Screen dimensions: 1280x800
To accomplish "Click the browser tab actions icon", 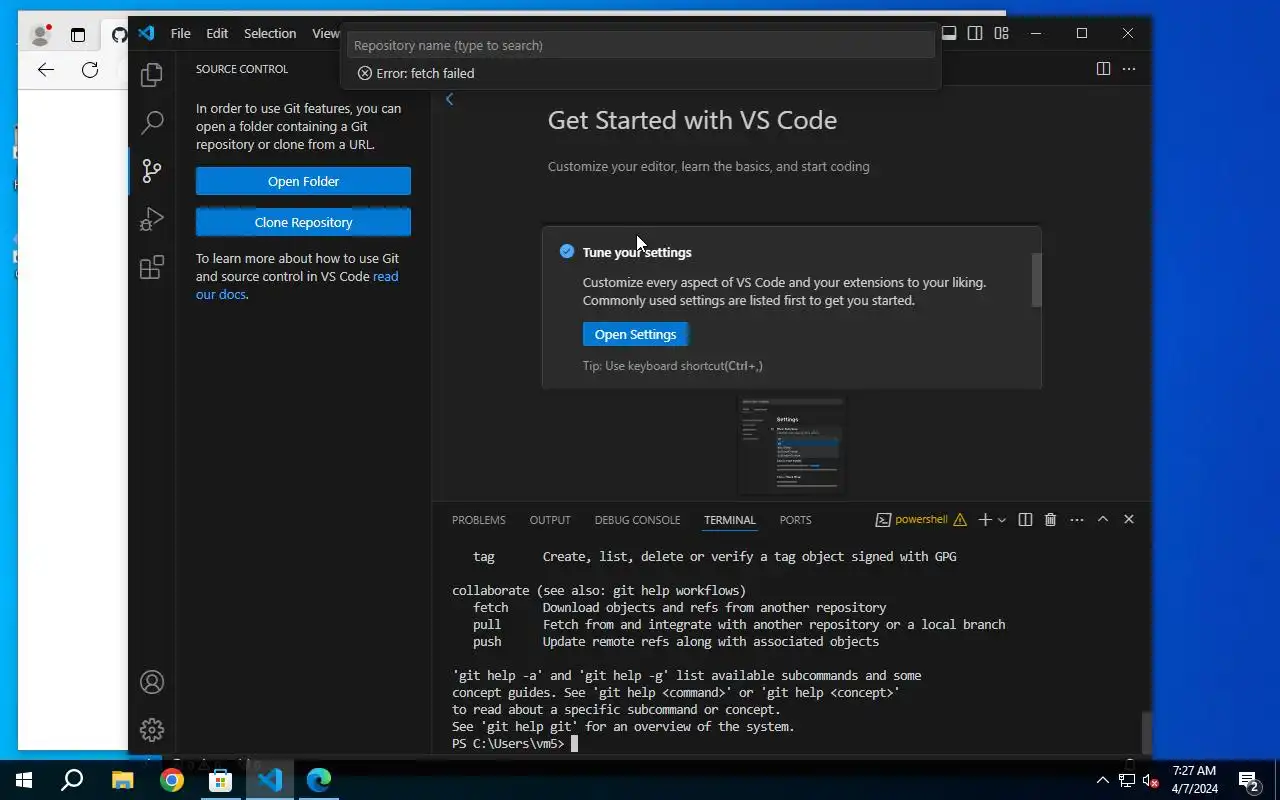I will (x=78, y=35).
